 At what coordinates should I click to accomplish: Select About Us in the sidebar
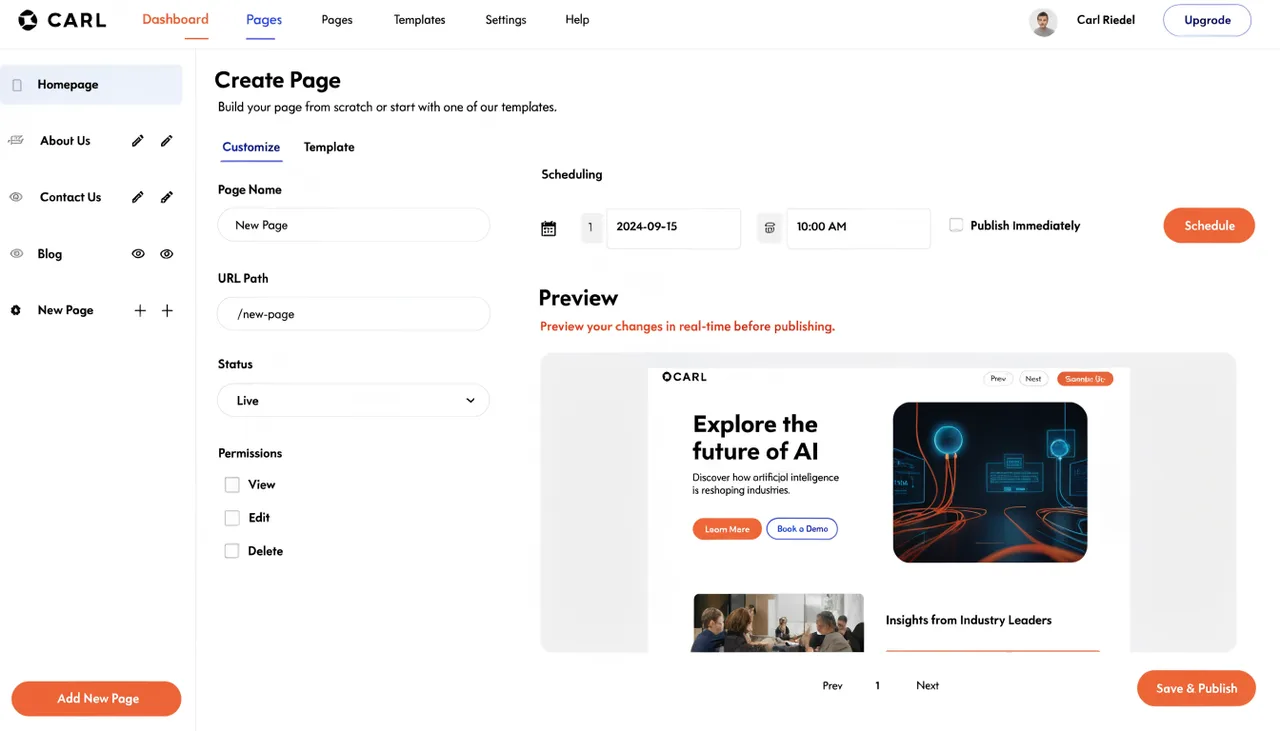[65, 141]
